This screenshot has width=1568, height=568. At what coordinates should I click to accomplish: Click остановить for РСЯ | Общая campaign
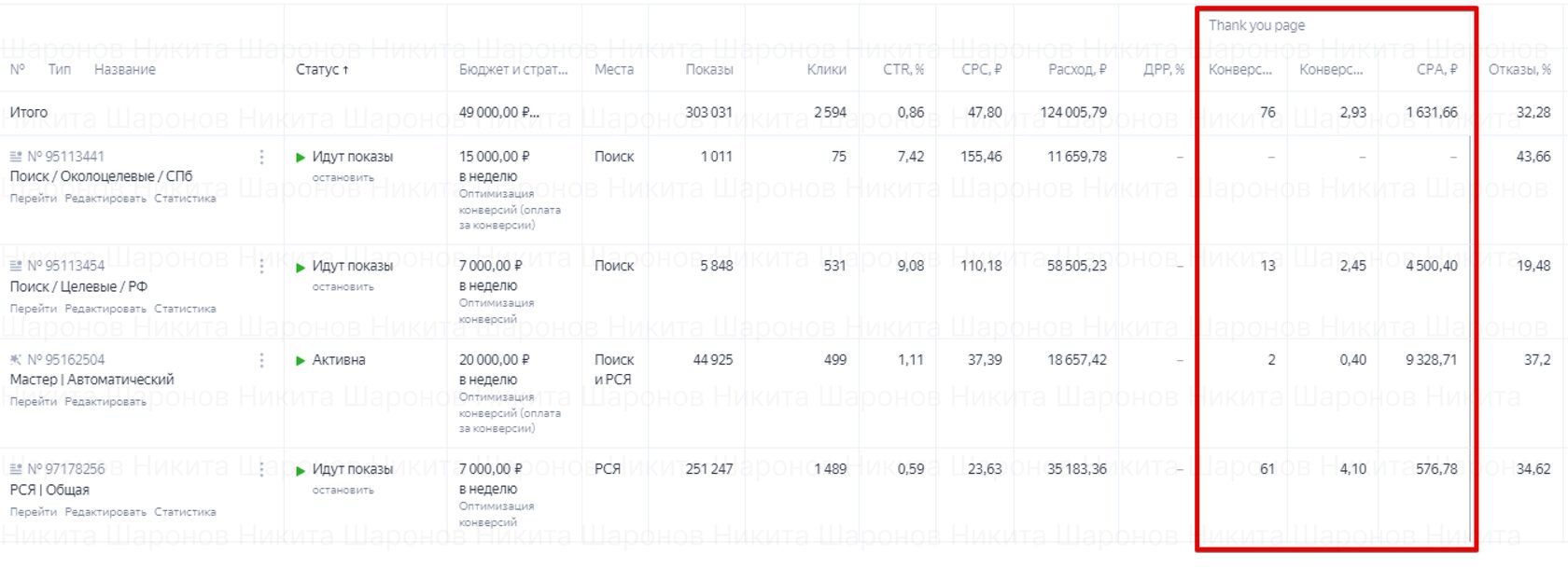[343, 490]
